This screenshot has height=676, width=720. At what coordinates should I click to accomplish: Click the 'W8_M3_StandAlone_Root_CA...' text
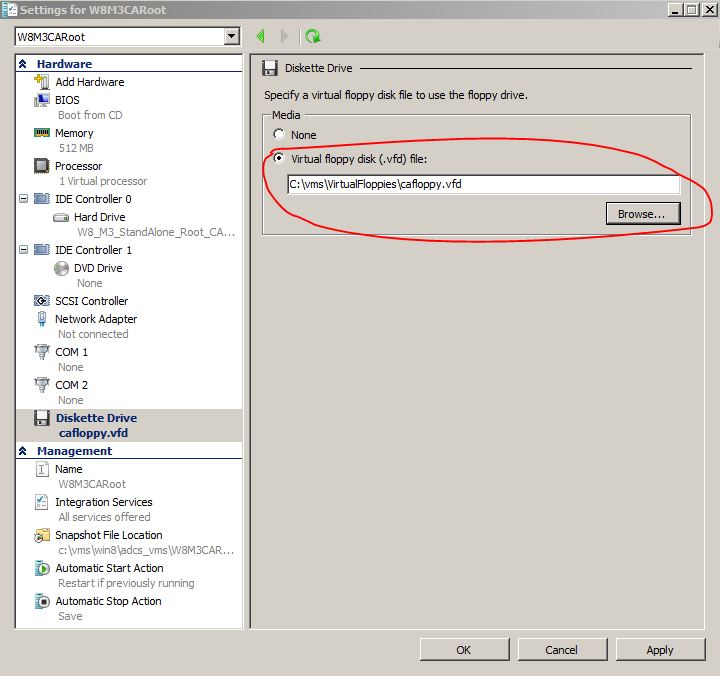pos(156,232)
